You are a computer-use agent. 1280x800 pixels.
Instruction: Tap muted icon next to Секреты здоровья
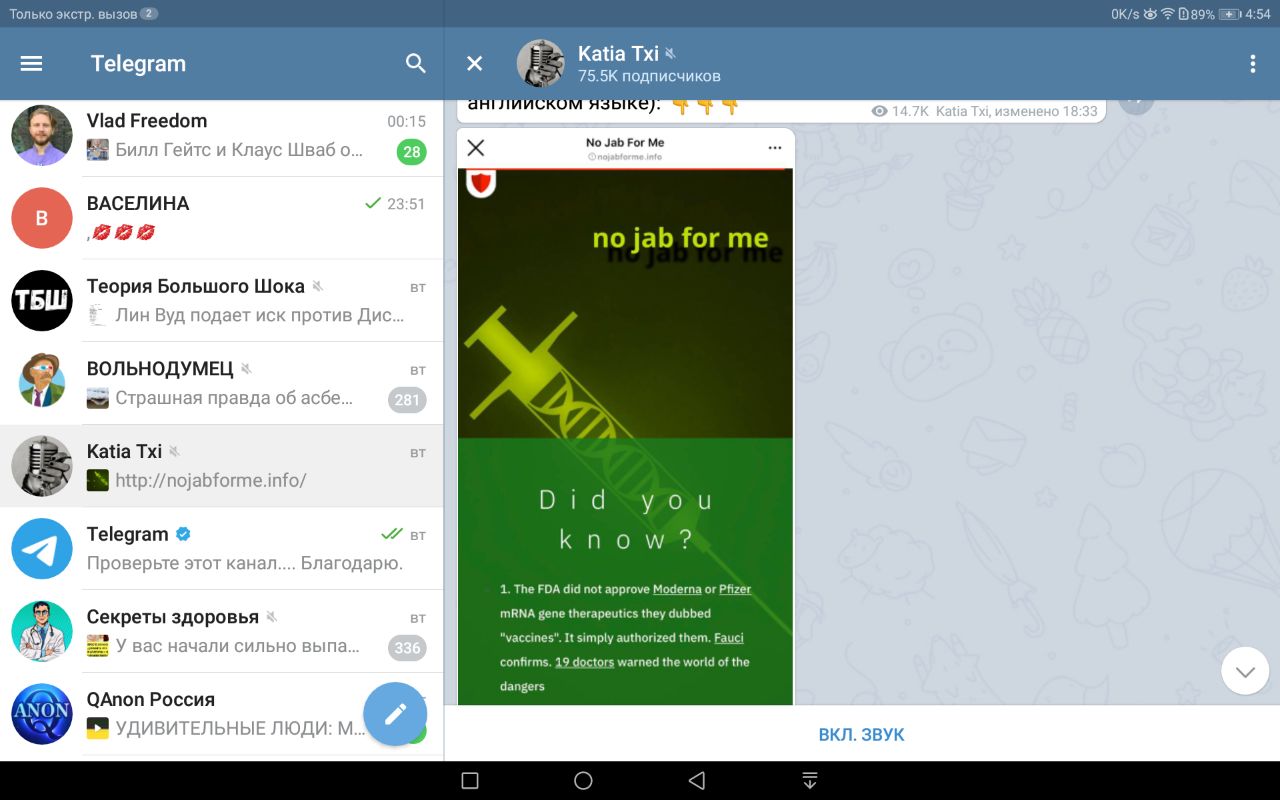pyautogui.click(x=271, y=617)
